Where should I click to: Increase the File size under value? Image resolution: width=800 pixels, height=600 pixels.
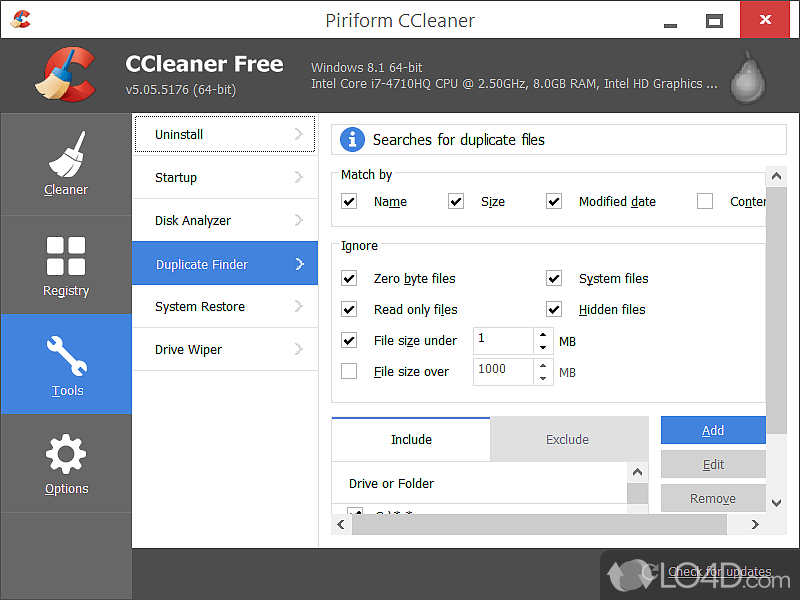click(543, 334)
